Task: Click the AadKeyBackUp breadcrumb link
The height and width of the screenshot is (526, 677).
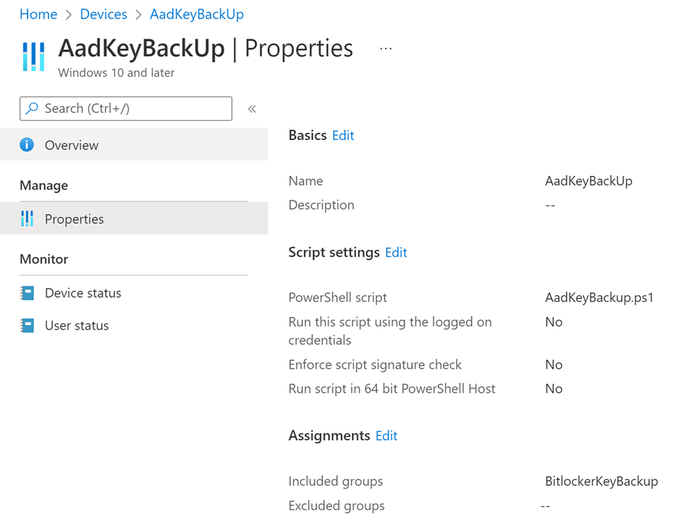Action: (196, 14)
